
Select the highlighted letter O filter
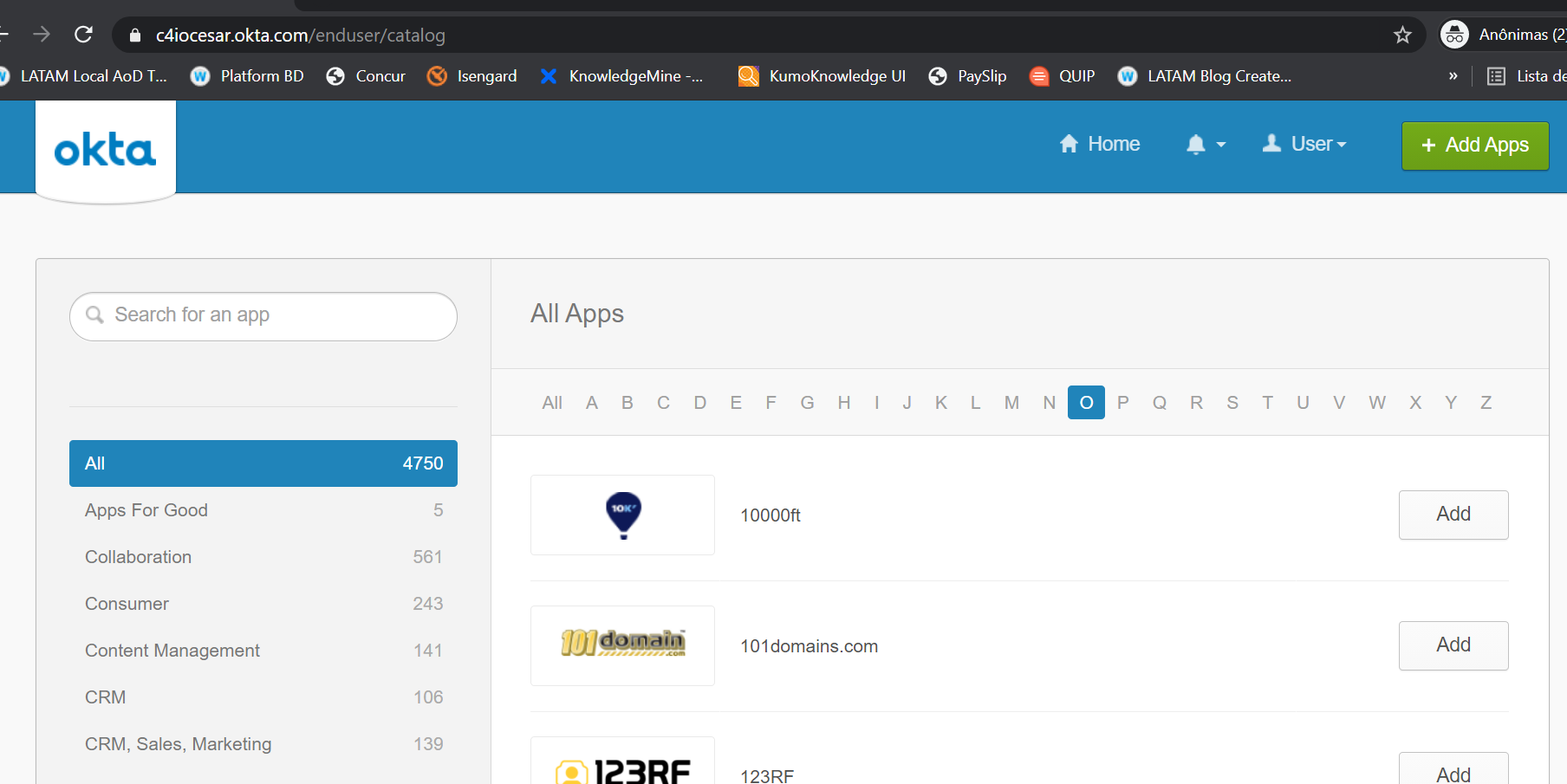1086,403
